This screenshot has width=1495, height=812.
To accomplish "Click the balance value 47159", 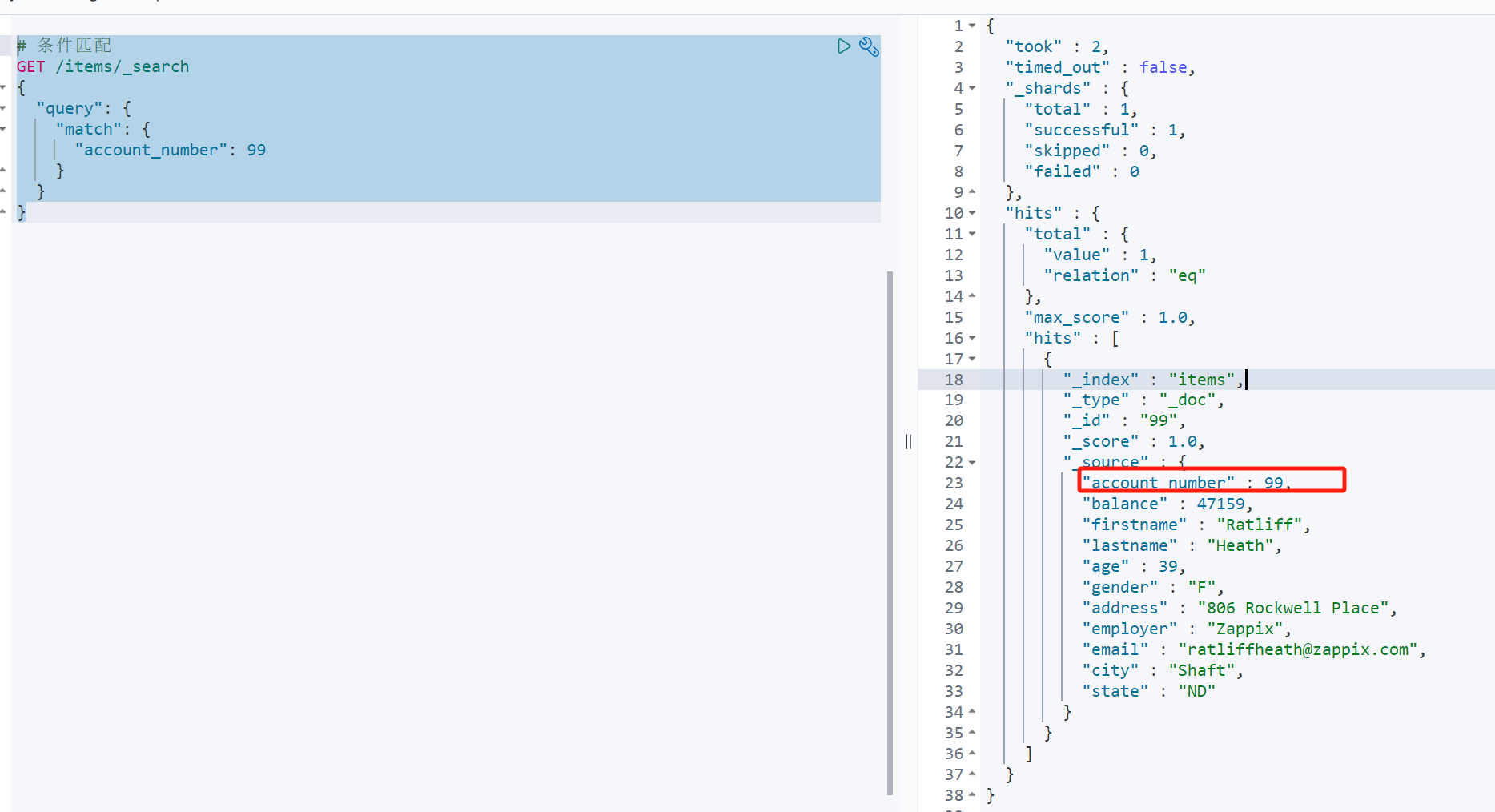I will [x=1220, y=504].
